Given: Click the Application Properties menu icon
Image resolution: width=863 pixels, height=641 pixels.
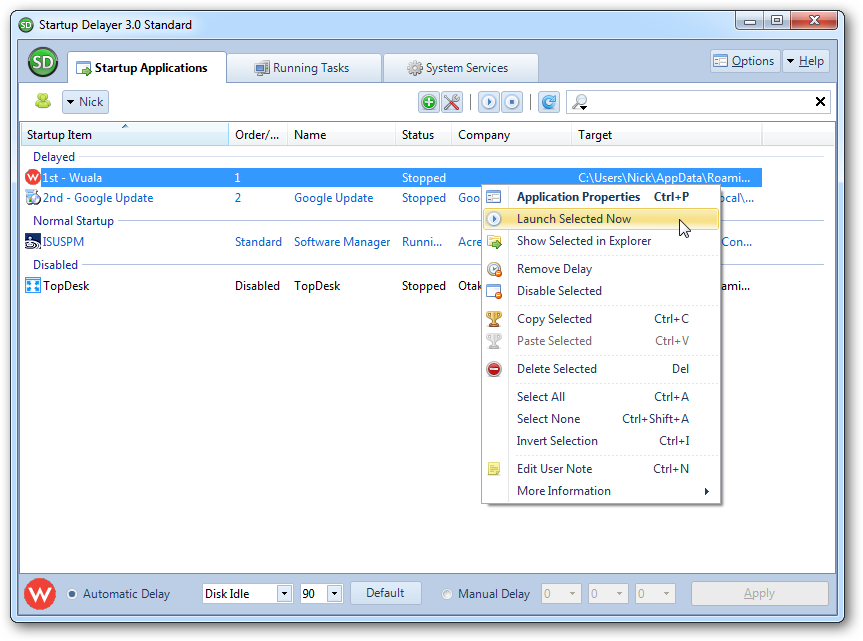Looking at the screenshot, I should point(494,197).
